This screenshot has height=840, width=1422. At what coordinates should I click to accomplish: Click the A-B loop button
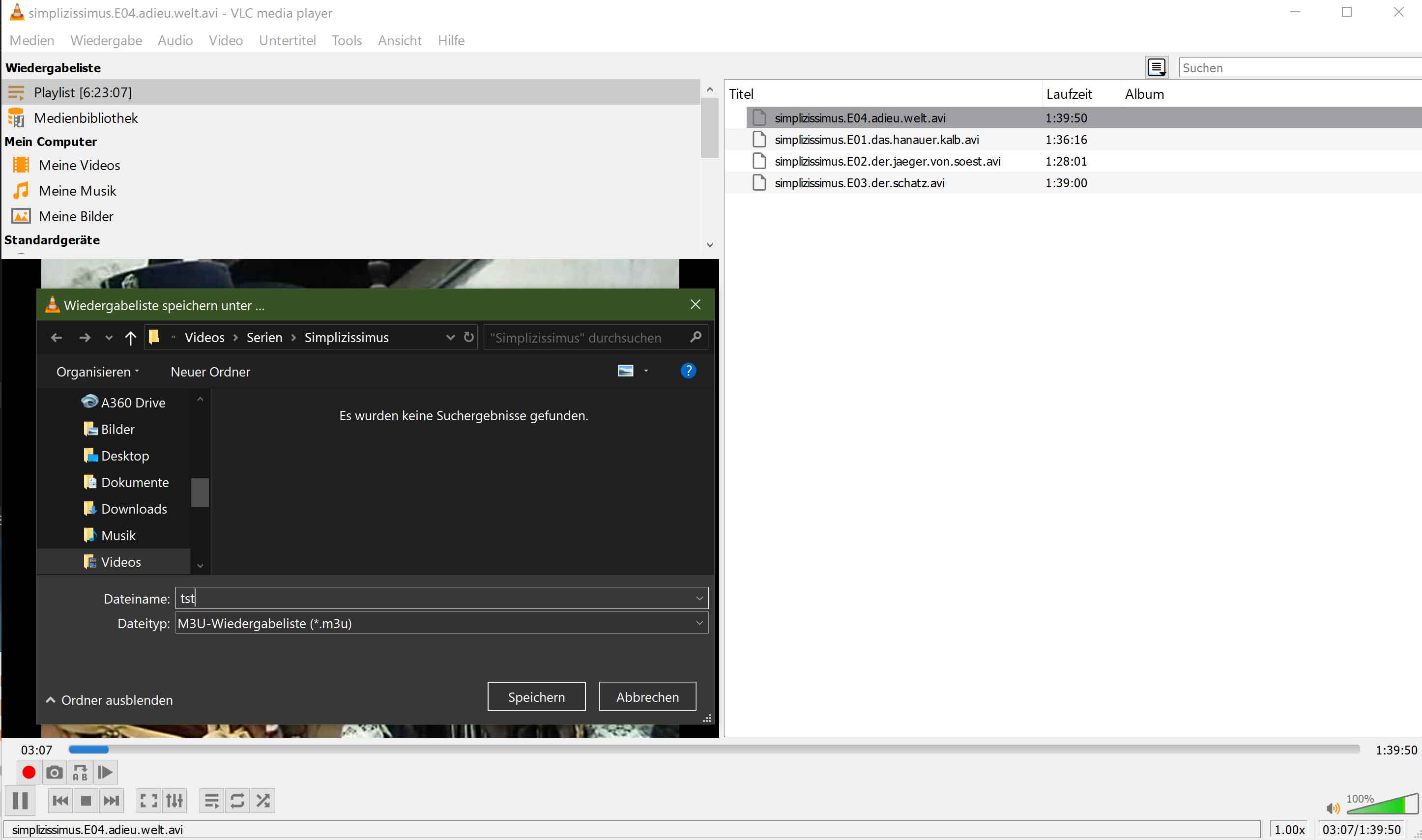pos(80,772)
